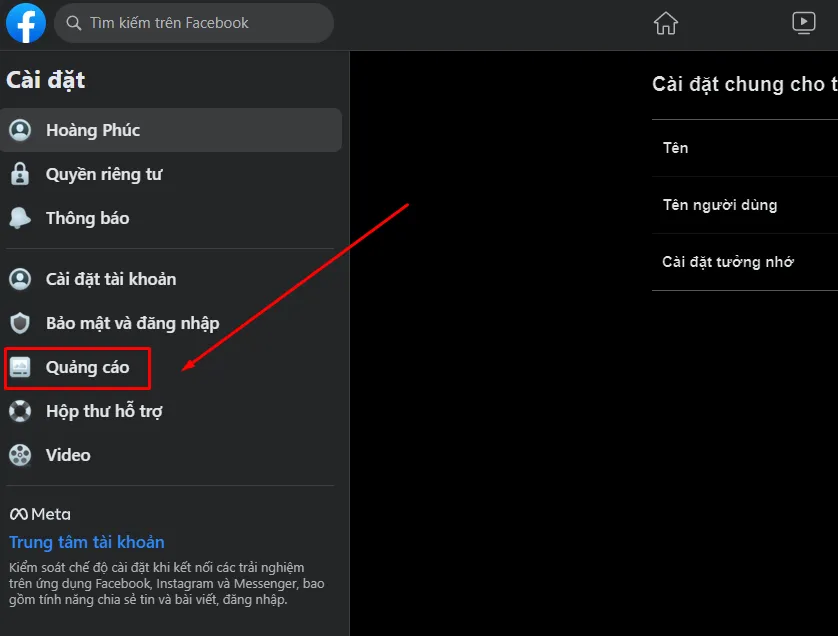This screenshot has height=636, width=838.
Task: Open 'Cài đặt tài khoản' in the sidebar
Action: pyautogui.click(x=110, y=279)
